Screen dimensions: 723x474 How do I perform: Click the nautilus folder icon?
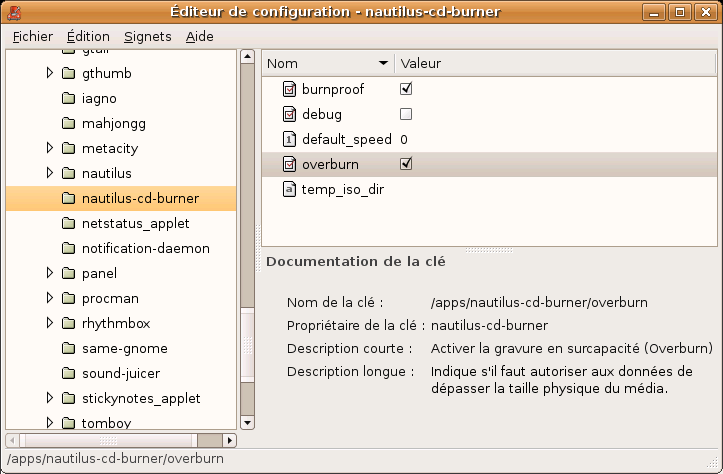[69, 173]
